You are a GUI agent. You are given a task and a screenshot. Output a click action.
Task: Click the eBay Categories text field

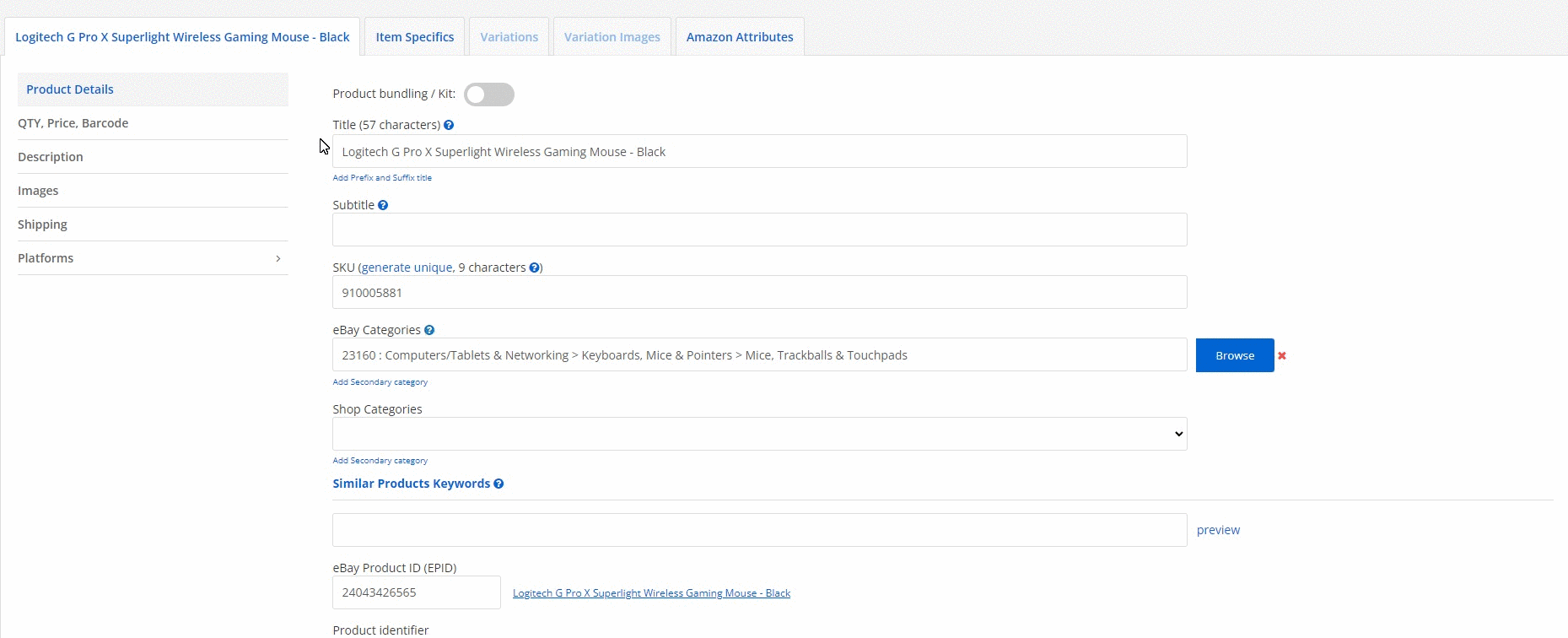(759, 354)
